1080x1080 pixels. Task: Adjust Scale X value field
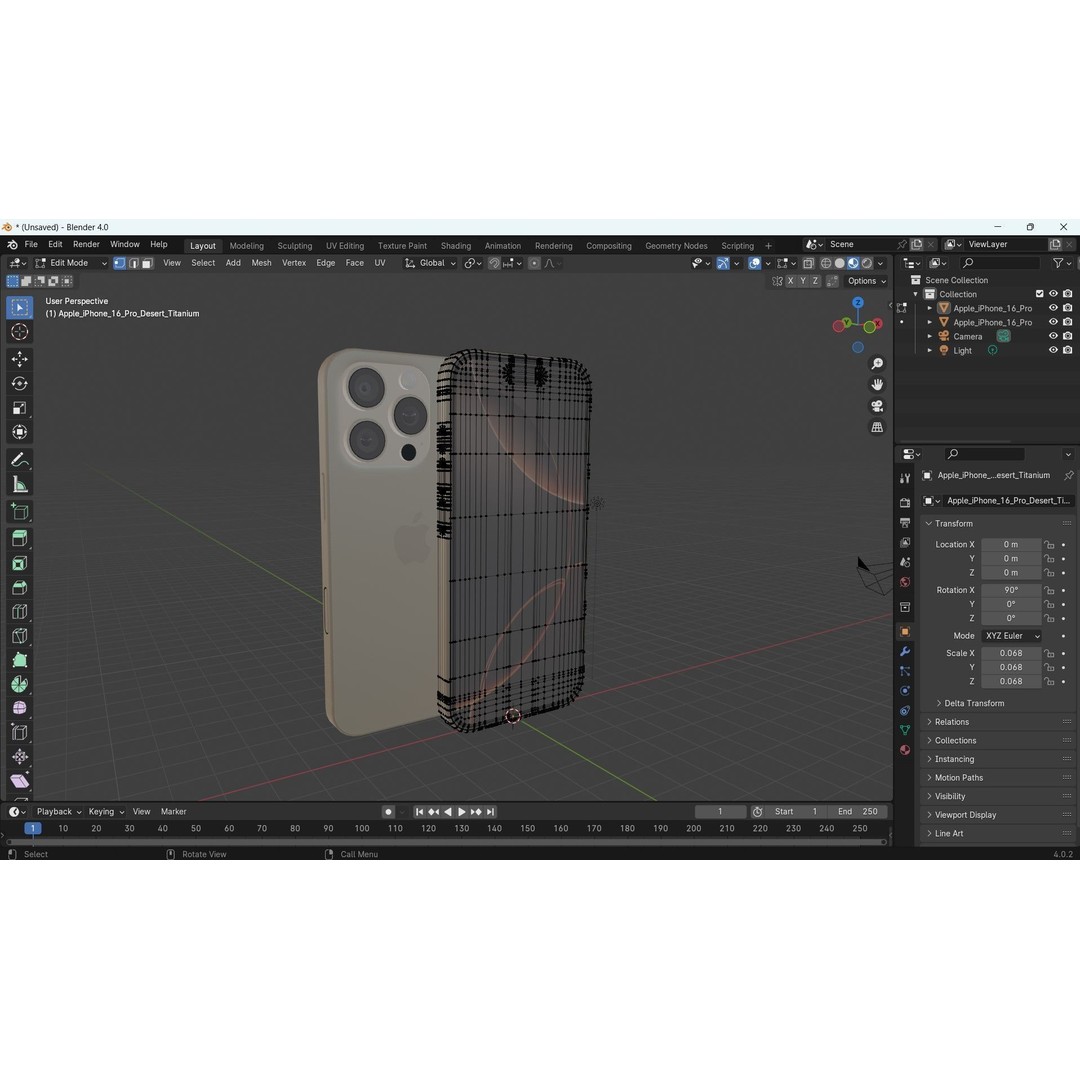click(x=1011, y=653)
